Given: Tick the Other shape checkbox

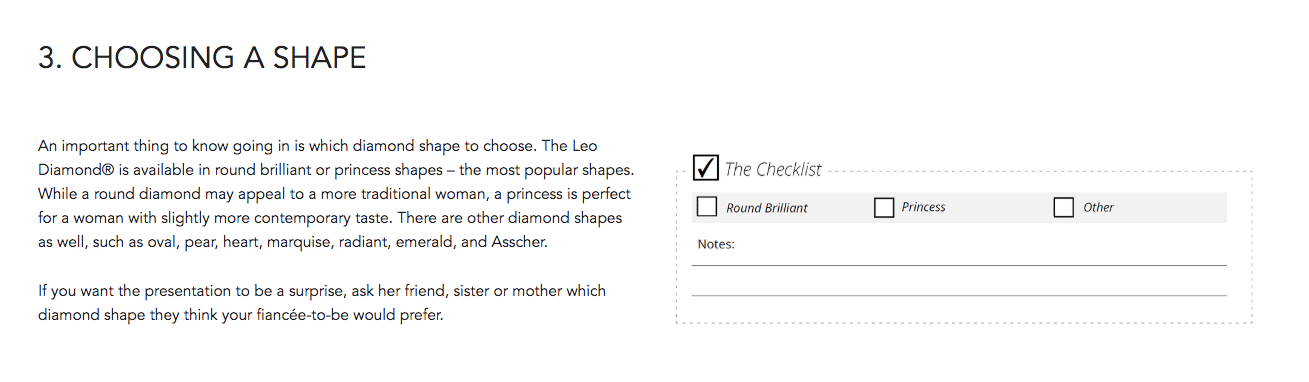Looking at the screenshot, I should [1064, 207].
